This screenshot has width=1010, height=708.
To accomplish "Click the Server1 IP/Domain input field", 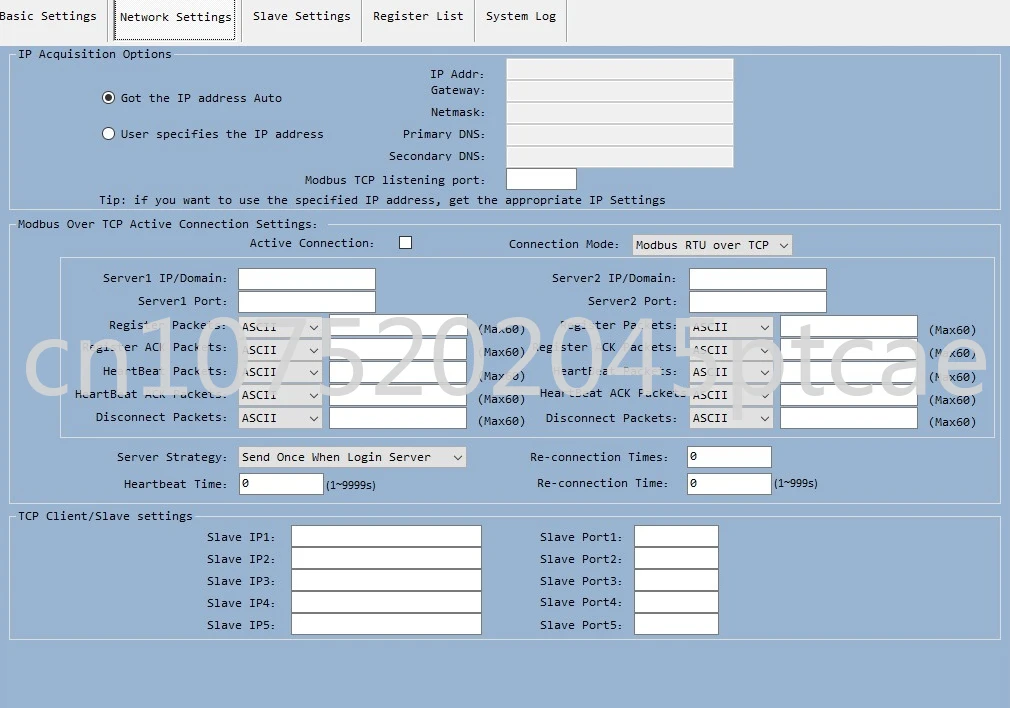I will click(x=307, y=279).
